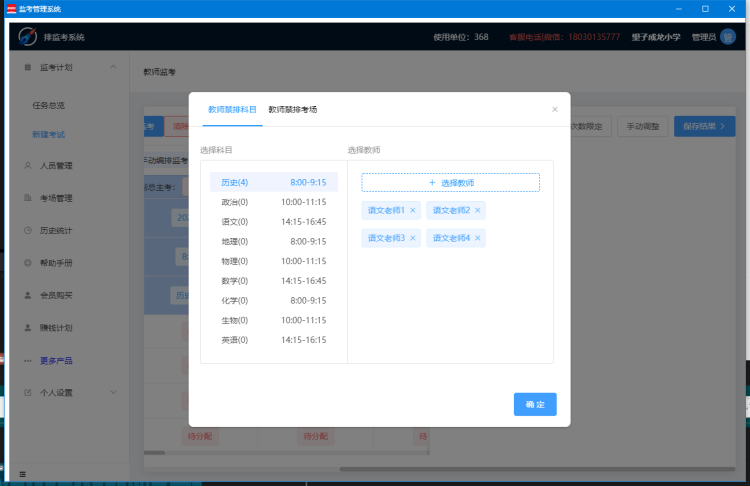Click the 考场管理 building icon
750x486 pixels.
(x=28, y=198)
